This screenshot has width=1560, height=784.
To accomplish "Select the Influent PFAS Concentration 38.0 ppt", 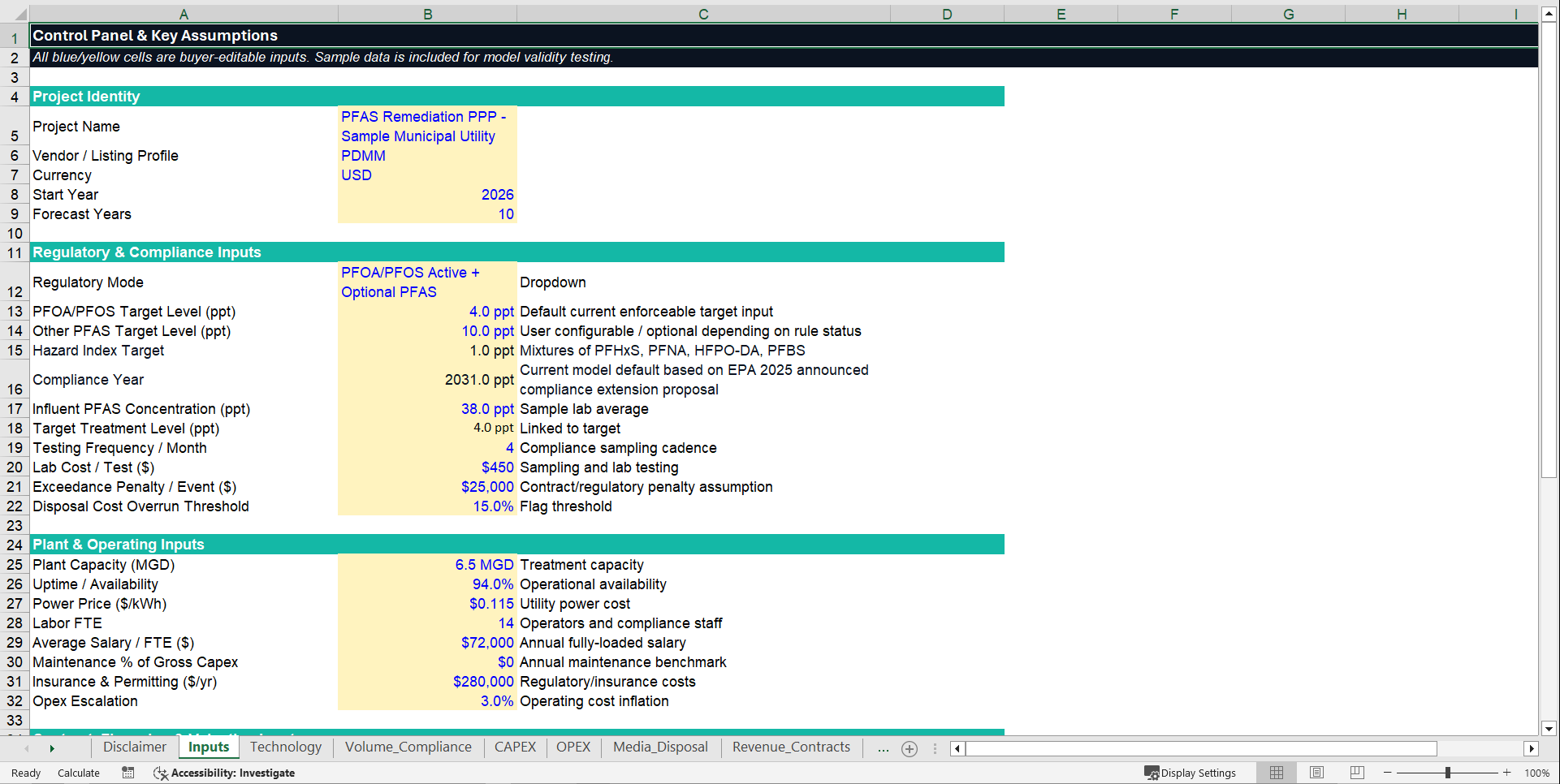I will tap(427, 409).
